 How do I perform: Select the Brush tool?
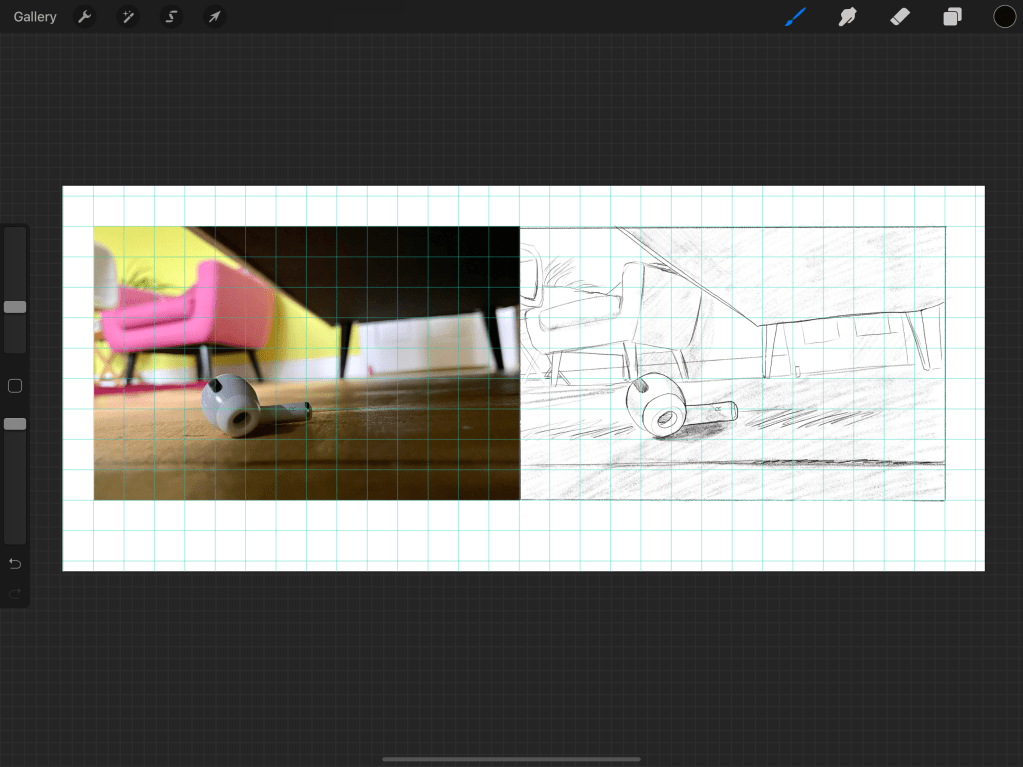(796, 17)
